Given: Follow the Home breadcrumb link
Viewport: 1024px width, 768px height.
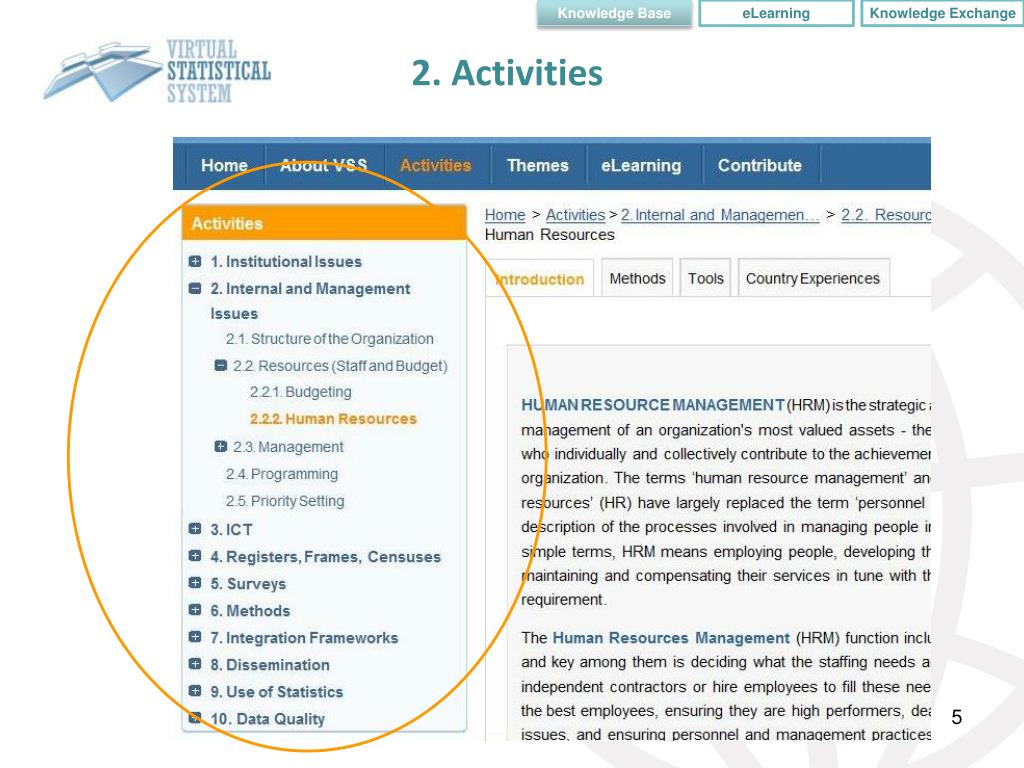Looking at the screenshot, I should point(505,215).
